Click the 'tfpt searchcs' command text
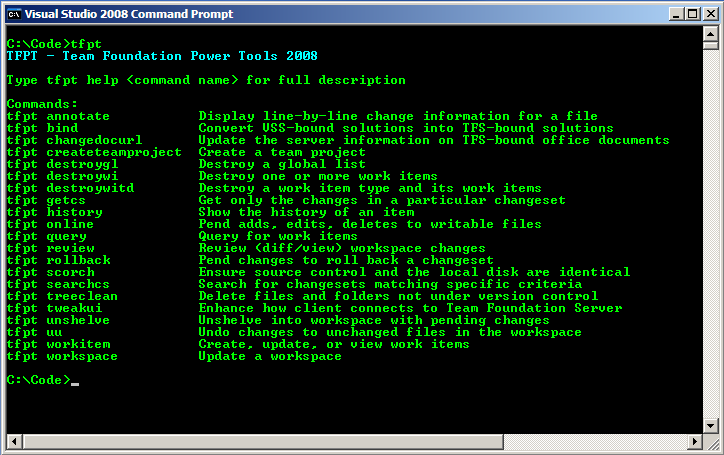Viewport: 724px width, 455px height. pos(58,284)
